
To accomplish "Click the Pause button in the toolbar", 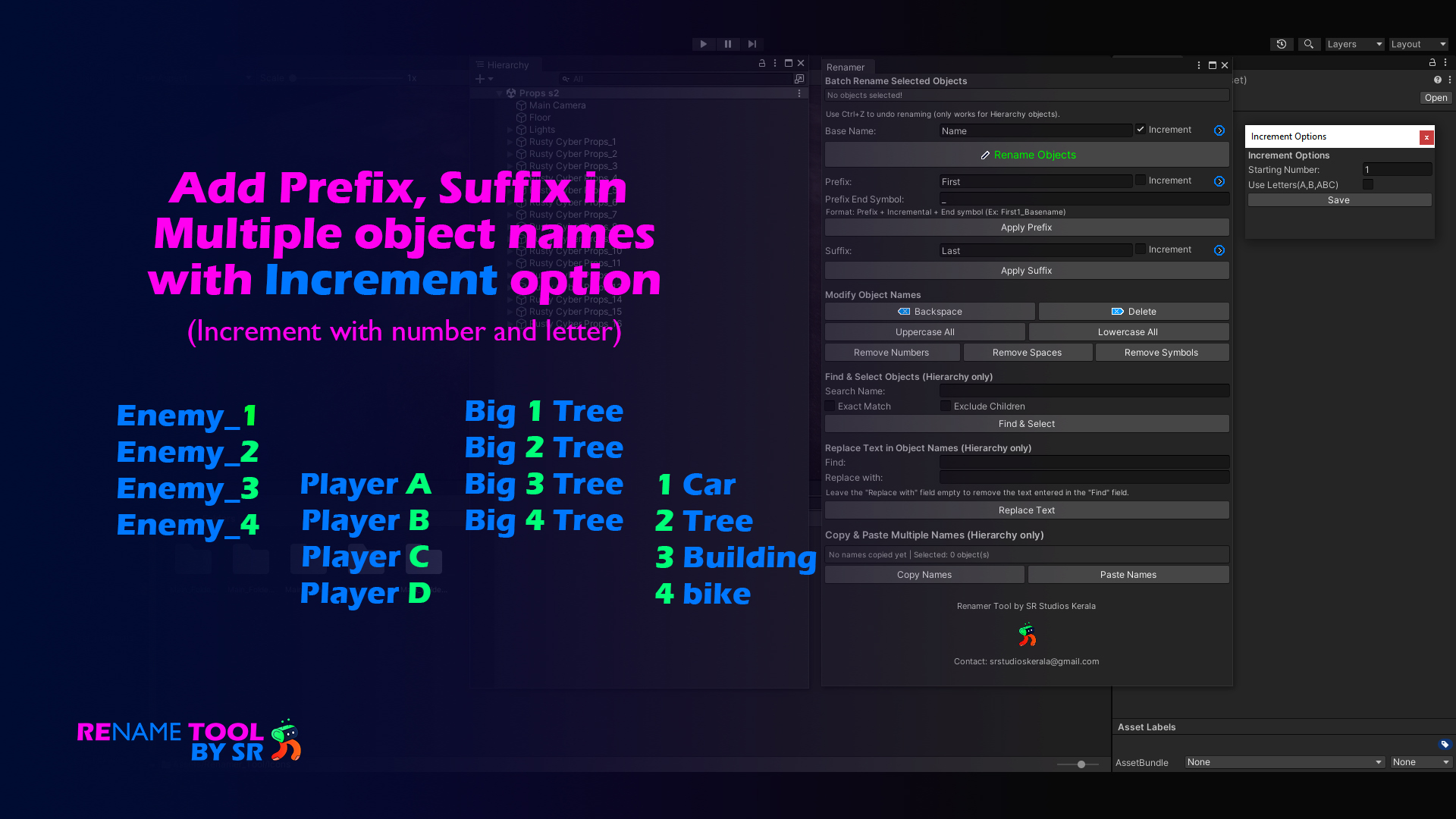I will click(x=728, y=44).
